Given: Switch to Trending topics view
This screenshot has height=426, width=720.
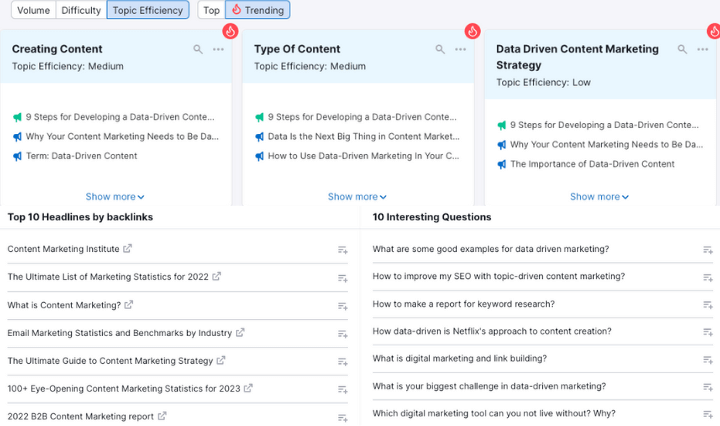Looking at the screenshot, I should 258,10.
